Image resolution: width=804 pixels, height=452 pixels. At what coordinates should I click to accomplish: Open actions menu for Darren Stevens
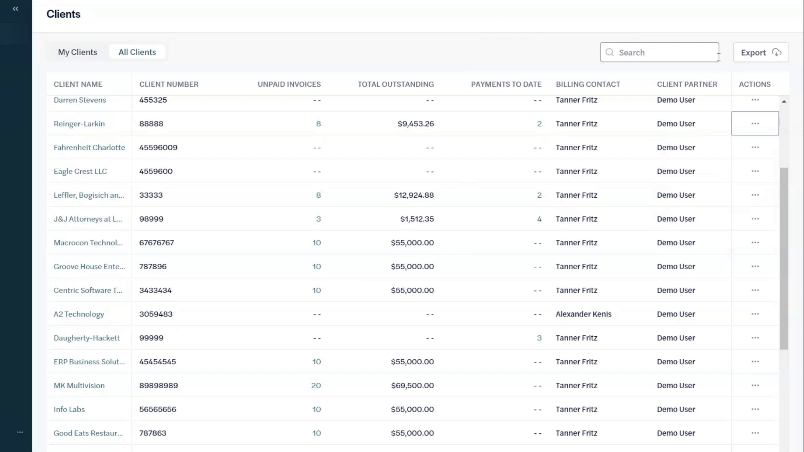(x=755, y=100)
